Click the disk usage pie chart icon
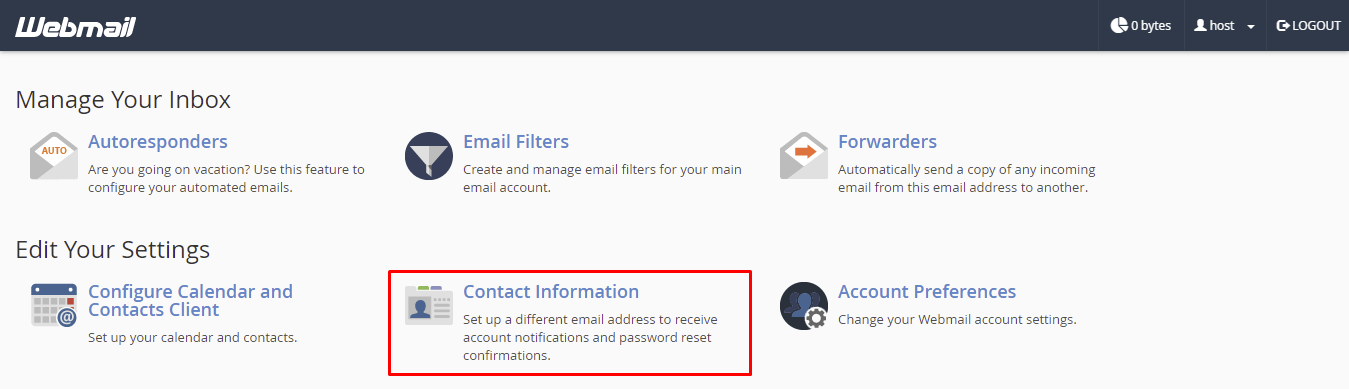Image resolution: width=1349 pixels, height=389 pixels. [1119, 26]
